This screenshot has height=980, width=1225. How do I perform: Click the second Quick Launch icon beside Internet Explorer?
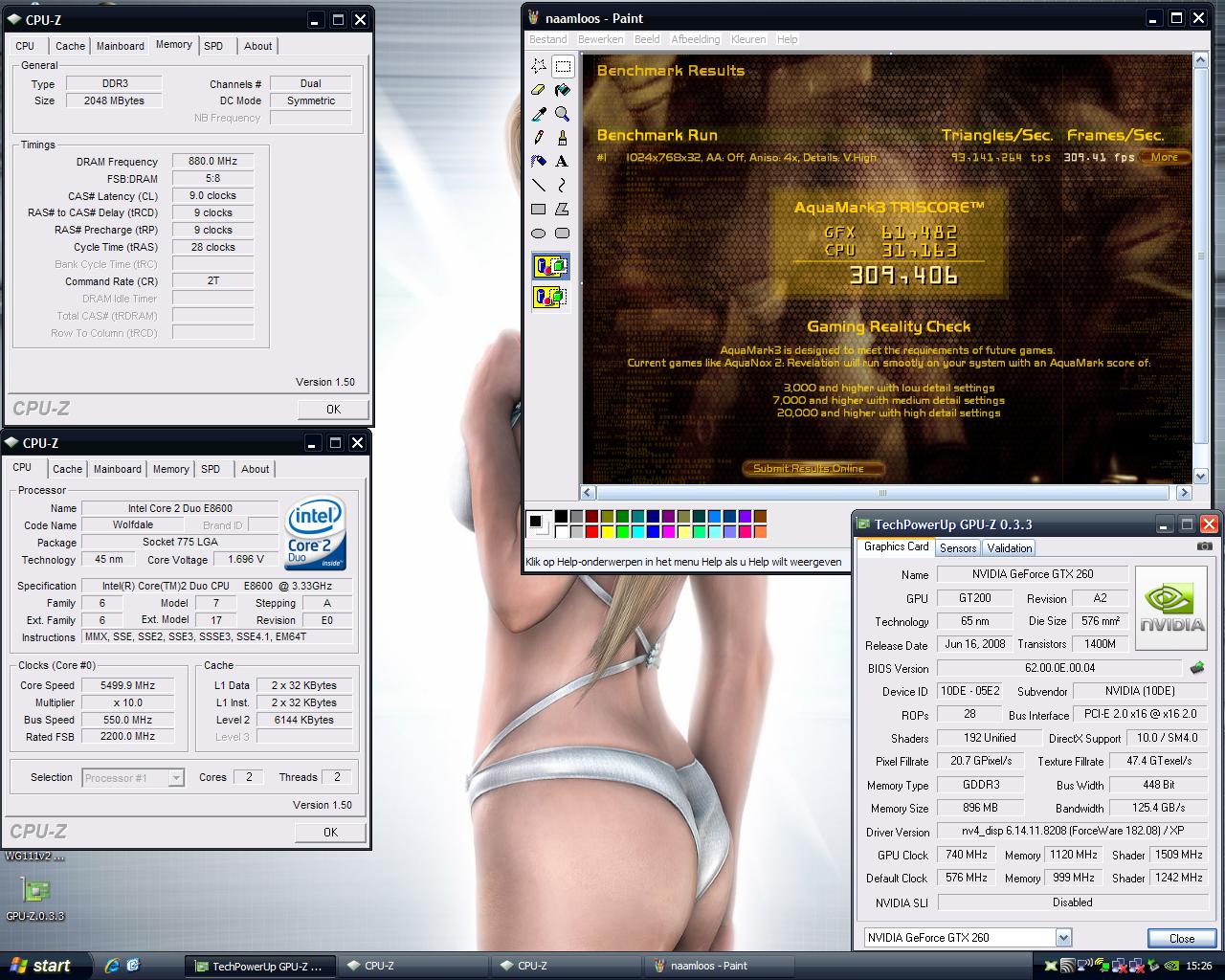tap(133, 966)
